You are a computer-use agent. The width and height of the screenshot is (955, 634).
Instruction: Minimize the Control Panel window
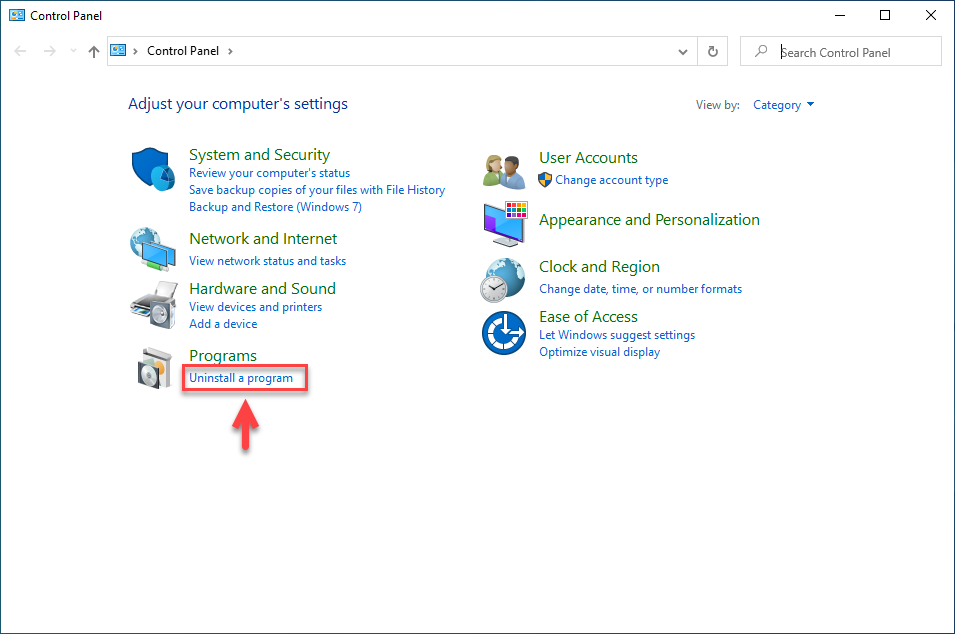pos(840,15)
